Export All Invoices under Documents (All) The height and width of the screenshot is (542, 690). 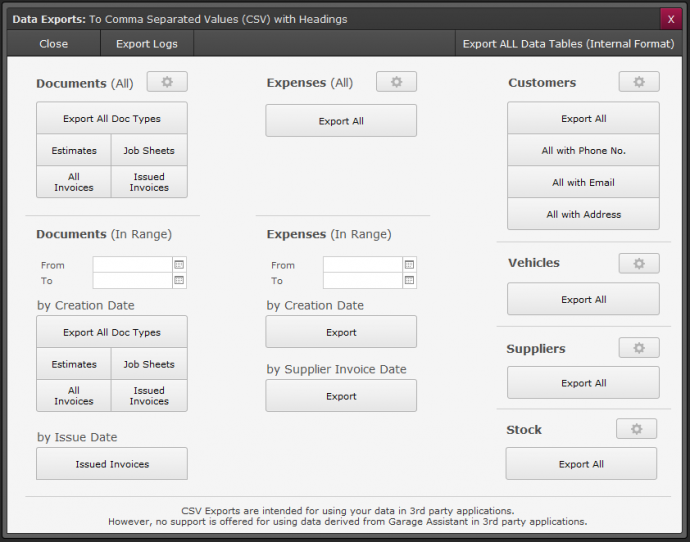tap(74, 182)
